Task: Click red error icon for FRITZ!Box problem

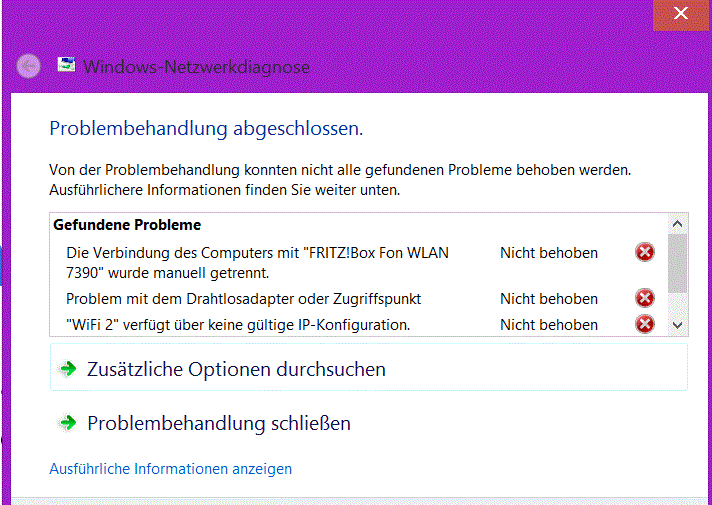Action: 645,252
